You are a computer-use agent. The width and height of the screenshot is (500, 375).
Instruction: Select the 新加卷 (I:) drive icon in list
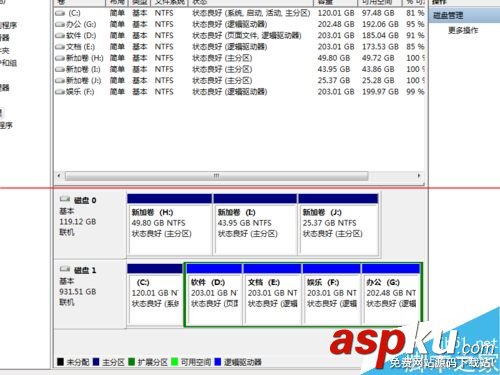[x=60, y=69]
